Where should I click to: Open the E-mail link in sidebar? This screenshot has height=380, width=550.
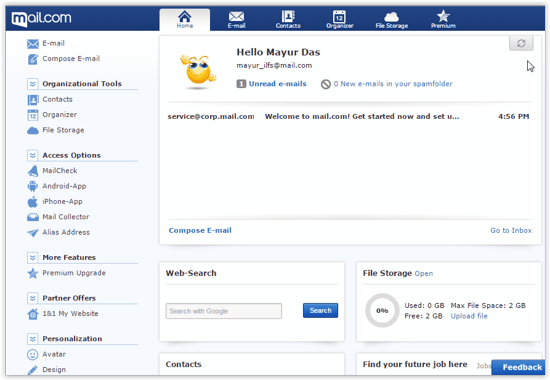[x=53, y=43]
